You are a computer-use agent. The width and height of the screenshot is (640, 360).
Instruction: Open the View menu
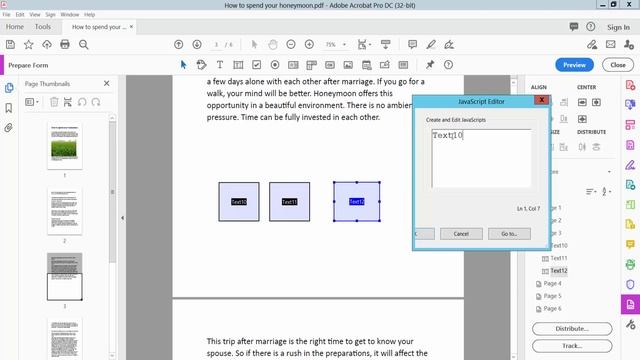coord(35,14)
